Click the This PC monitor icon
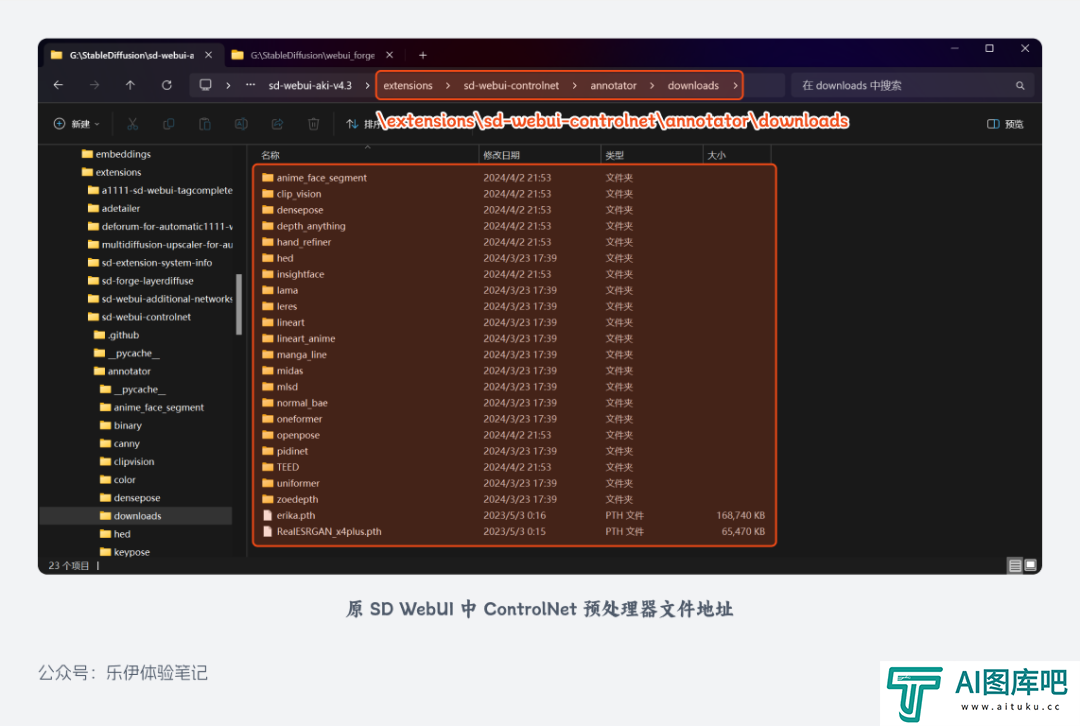 (x=205, y=85)
